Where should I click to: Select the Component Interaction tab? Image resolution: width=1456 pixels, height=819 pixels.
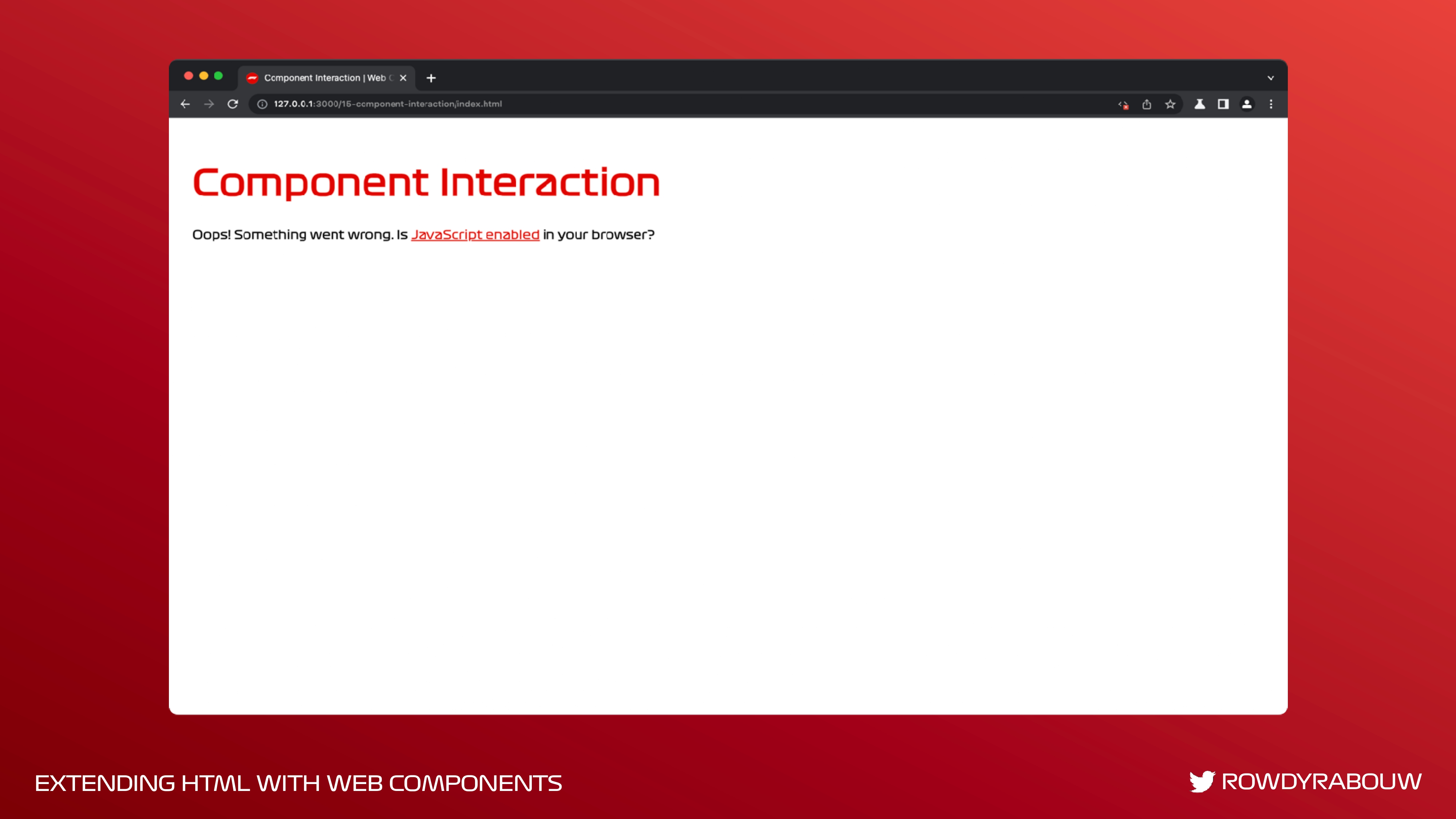[324, 78]
